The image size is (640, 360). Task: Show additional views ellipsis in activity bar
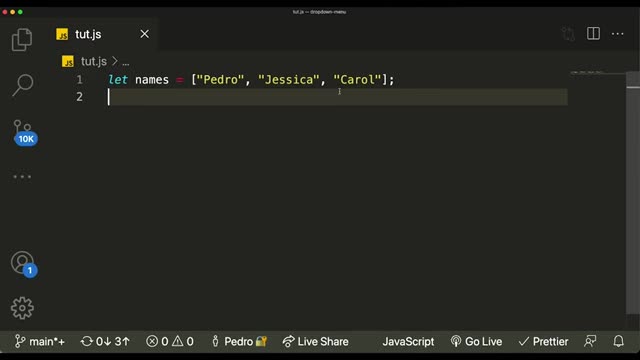[22, 177]
